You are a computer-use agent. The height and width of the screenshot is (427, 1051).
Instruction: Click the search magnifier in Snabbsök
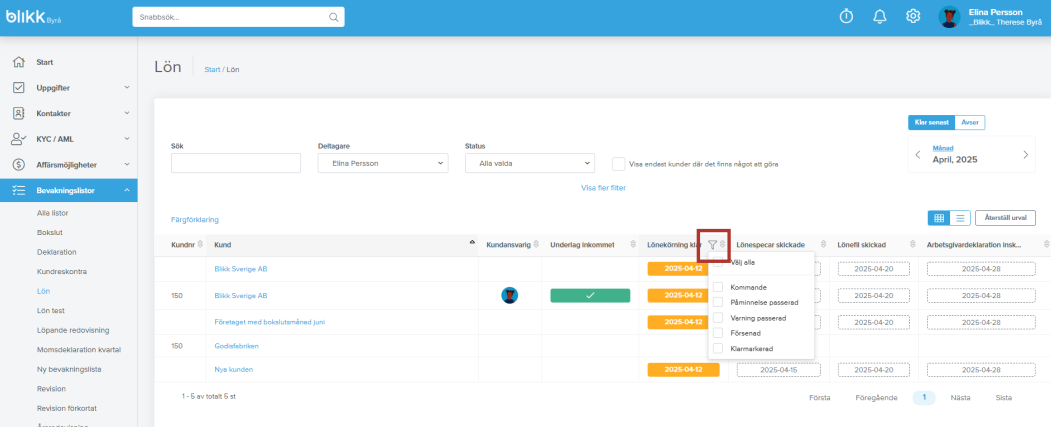[334, 17]
